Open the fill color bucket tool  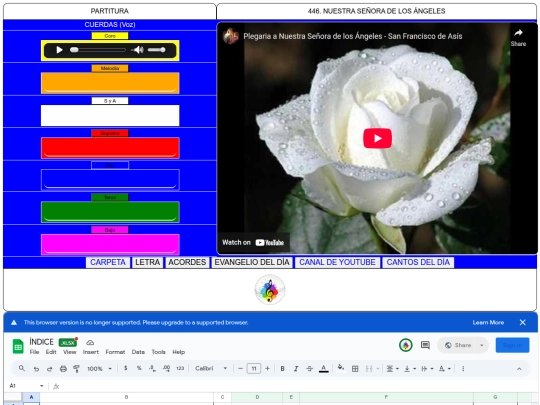click(340, 368)
